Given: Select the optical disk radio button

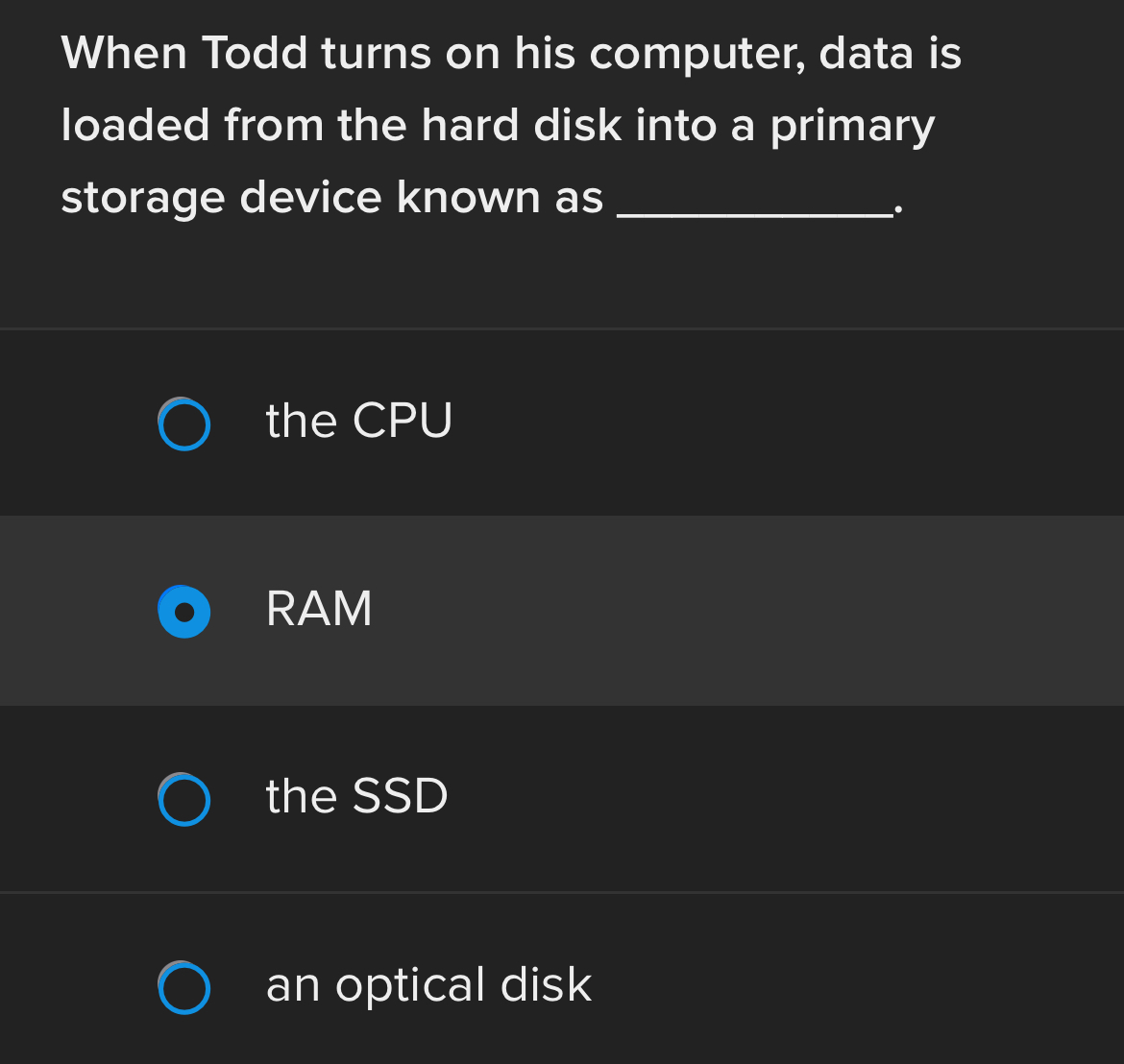Looking at the screenshot, I should click(x=184, y=986).
